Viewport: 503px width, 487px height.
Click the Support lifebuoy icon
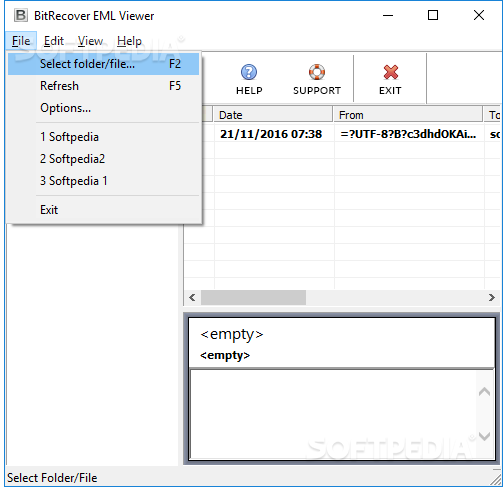click(317, 72)
